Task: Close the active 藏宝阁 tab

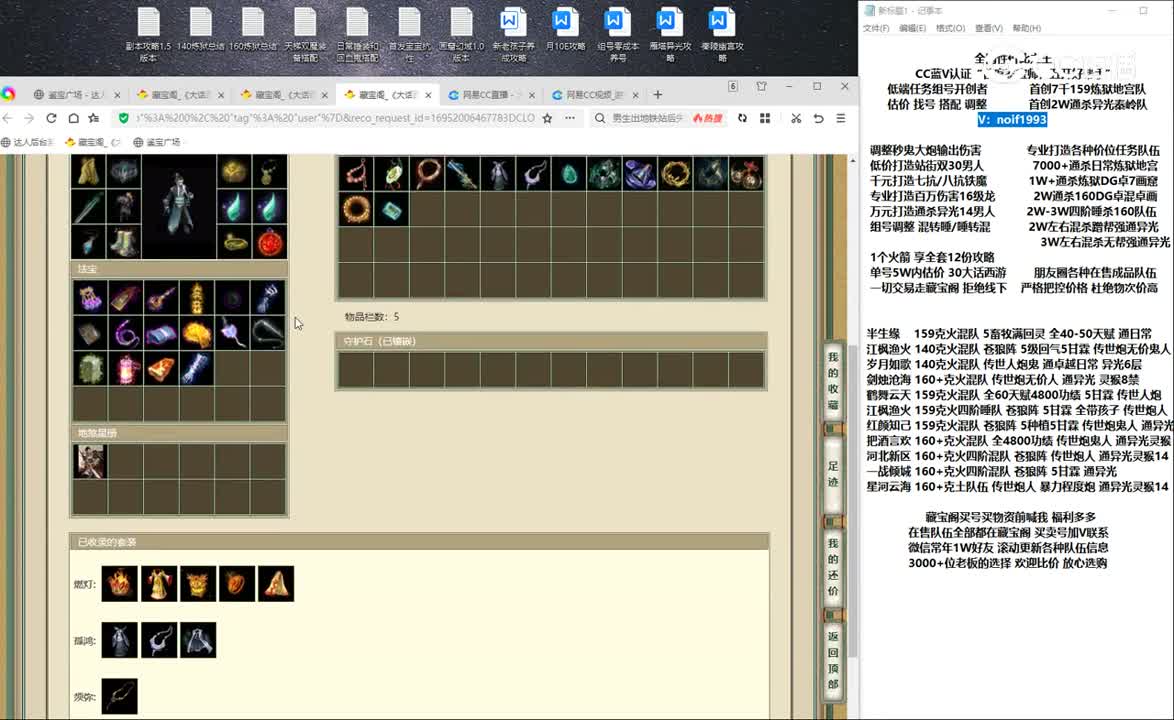Action: pyautogui.click(x=428, y=95)
